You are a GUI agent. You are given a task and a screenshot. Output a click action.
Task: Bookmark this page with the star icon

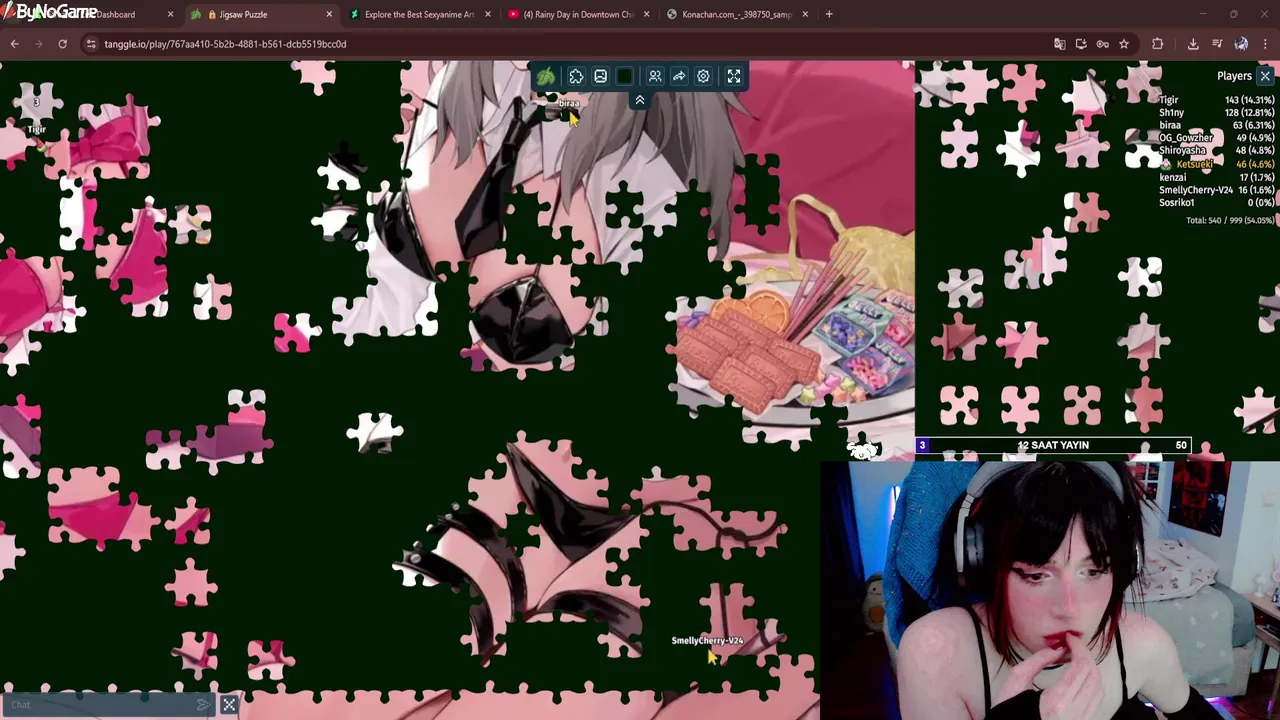[1124, 44]
